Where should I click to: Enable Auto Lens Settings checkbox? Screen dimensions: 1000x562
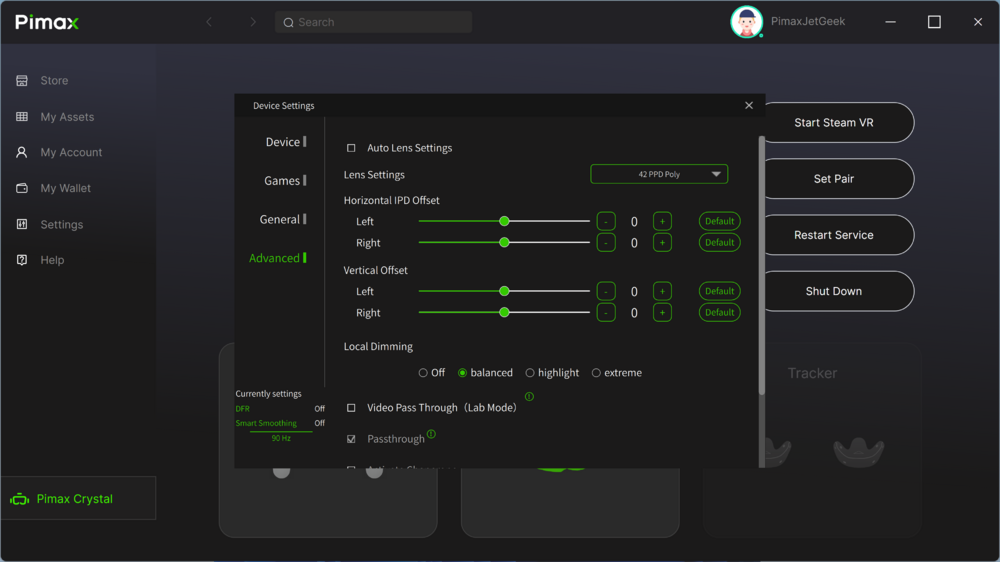click(x=351, y=148)
